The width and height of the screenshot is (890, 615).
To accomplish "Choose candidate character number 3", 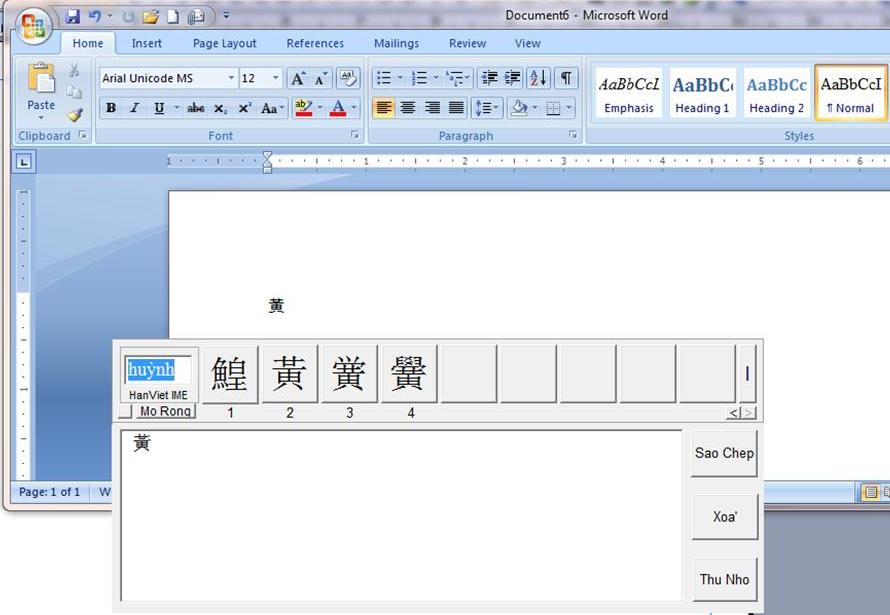I will pyautogui.click(x=349, y=373).
